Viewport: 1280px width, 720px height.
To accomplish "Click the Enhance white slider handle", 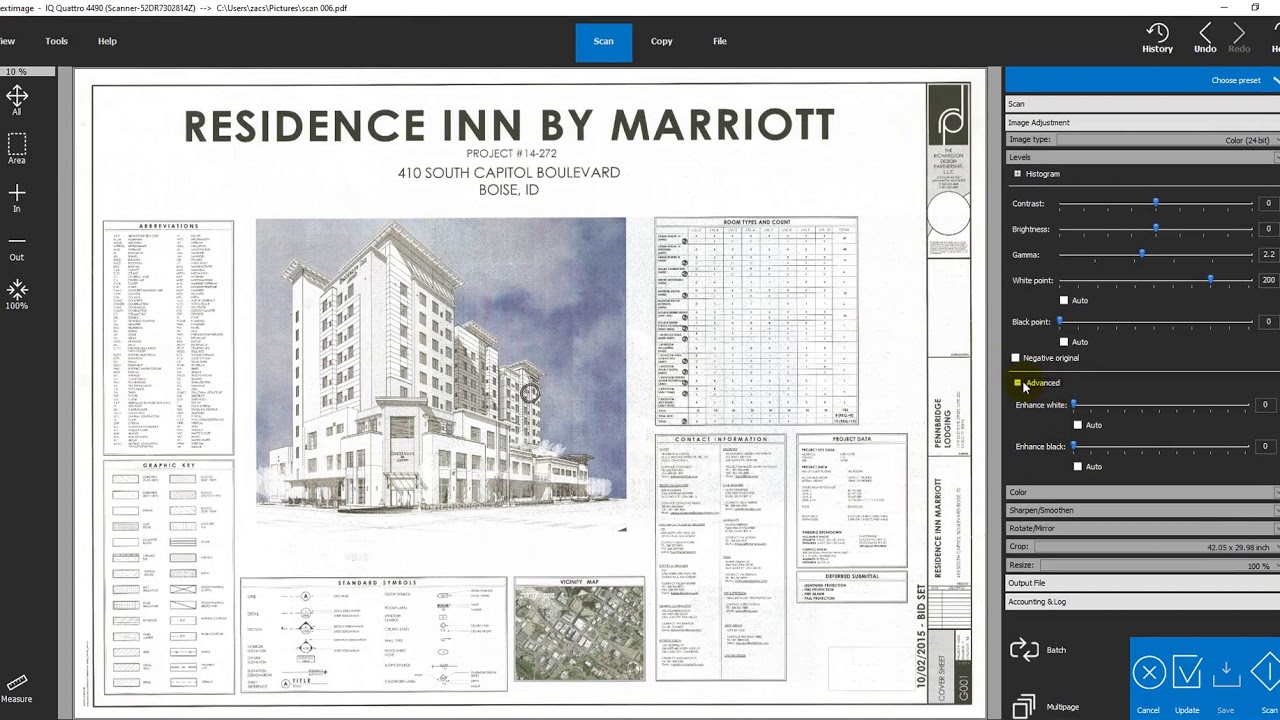I will pyautogui.click(x=1074, y=405).
